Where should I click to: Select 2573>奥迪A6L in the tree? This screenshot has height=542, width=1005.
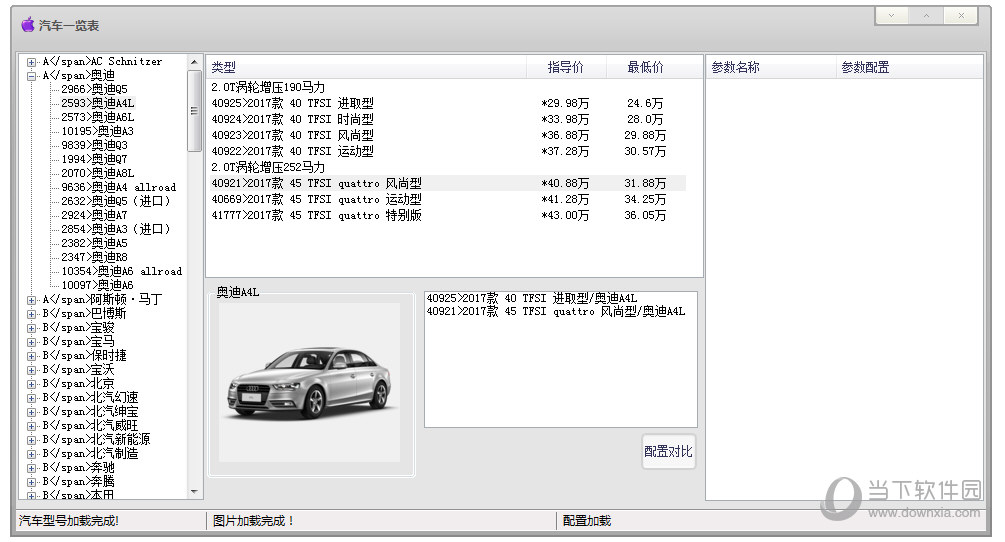pos(97,117)
